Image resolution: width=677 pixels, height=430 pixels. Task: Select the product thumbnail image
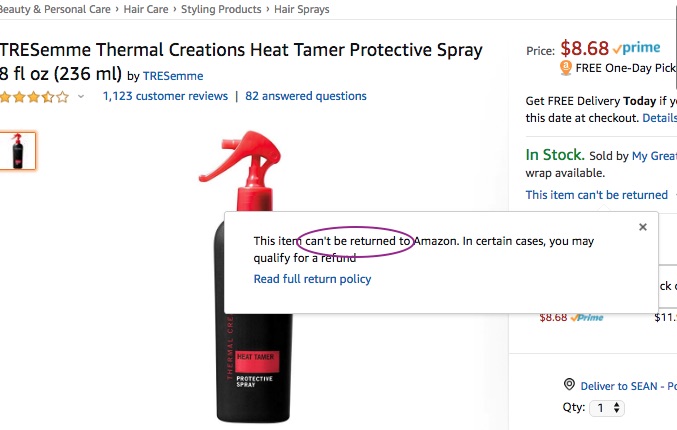(x=18, y=151)
